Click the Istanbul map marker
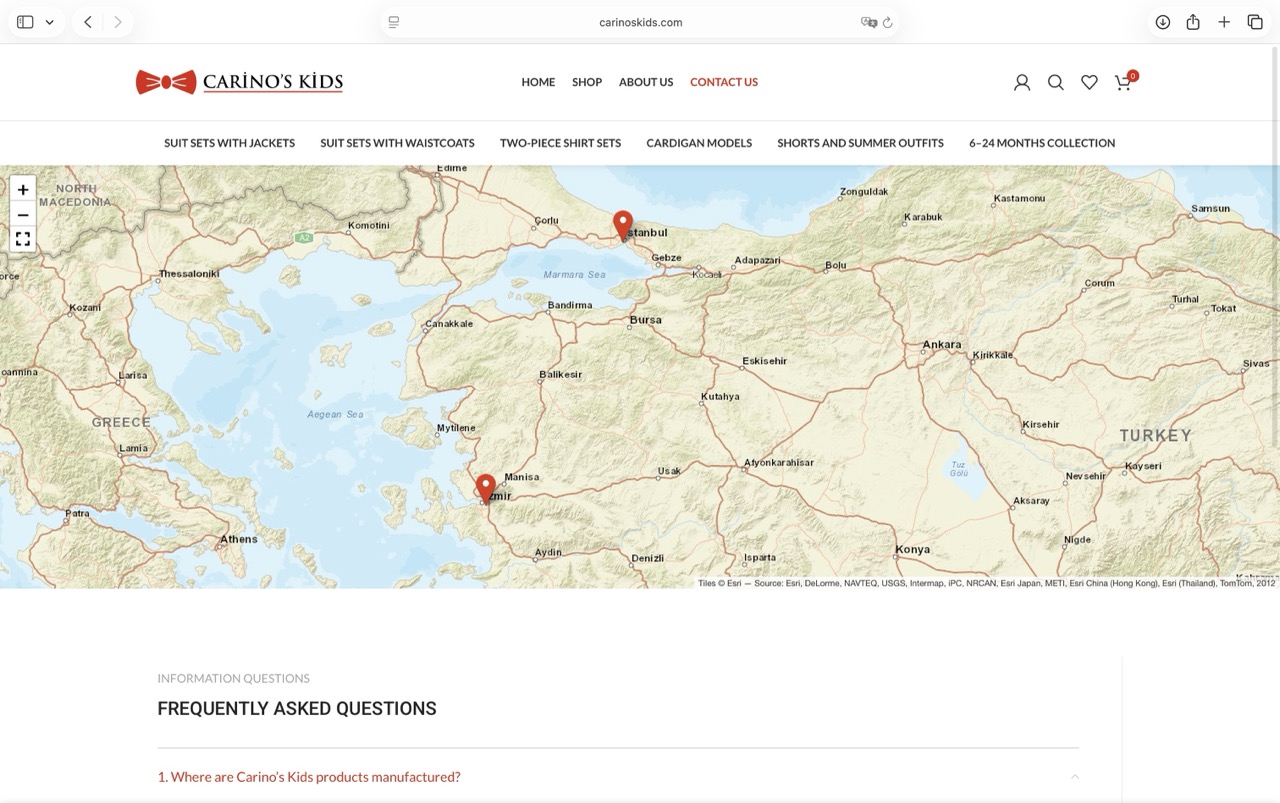The width and height of the screenshot is (1280, 803). (623, 225)
